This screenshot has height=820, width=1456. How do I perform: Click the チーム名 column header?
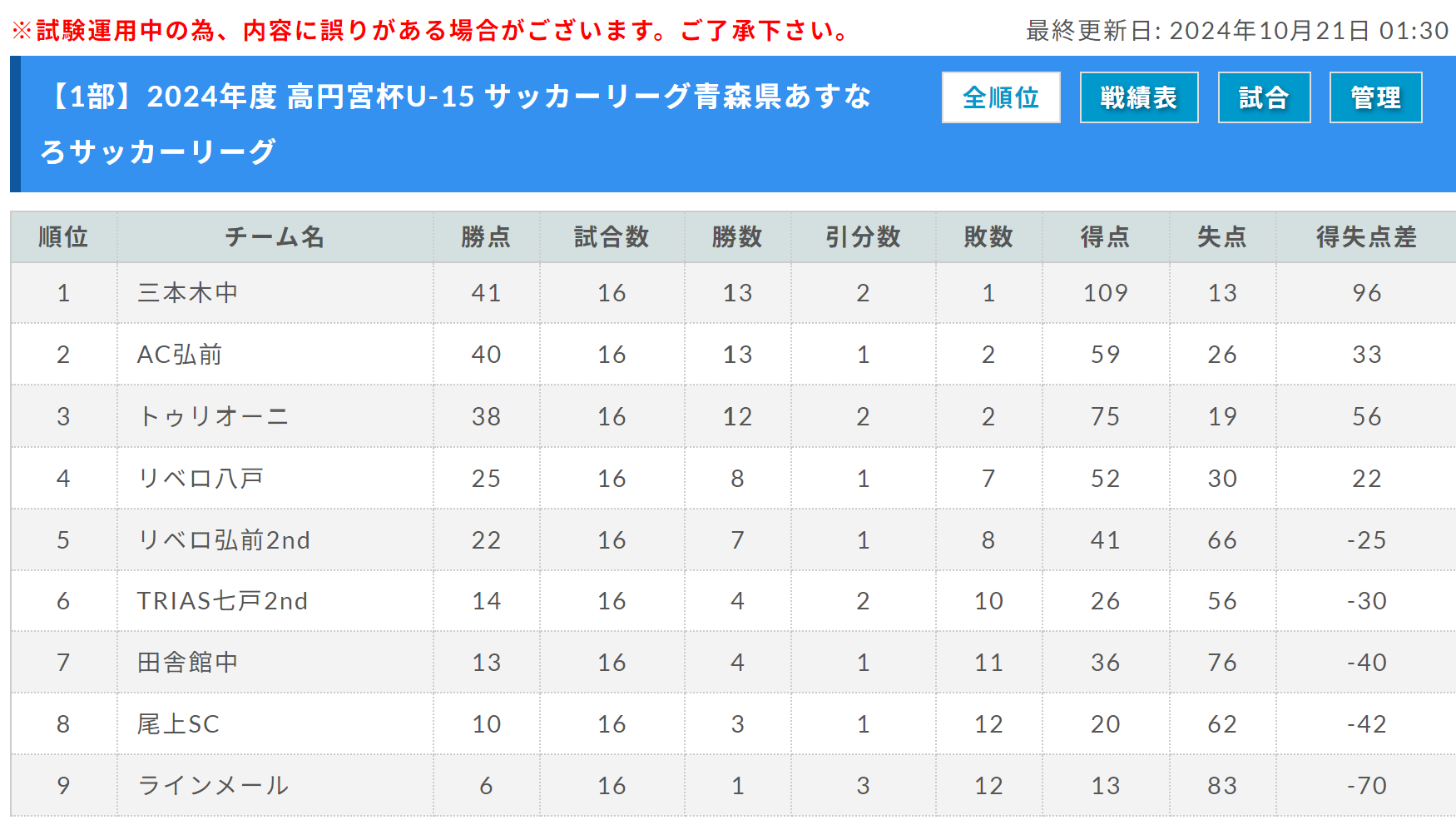(x=275, y=237)
